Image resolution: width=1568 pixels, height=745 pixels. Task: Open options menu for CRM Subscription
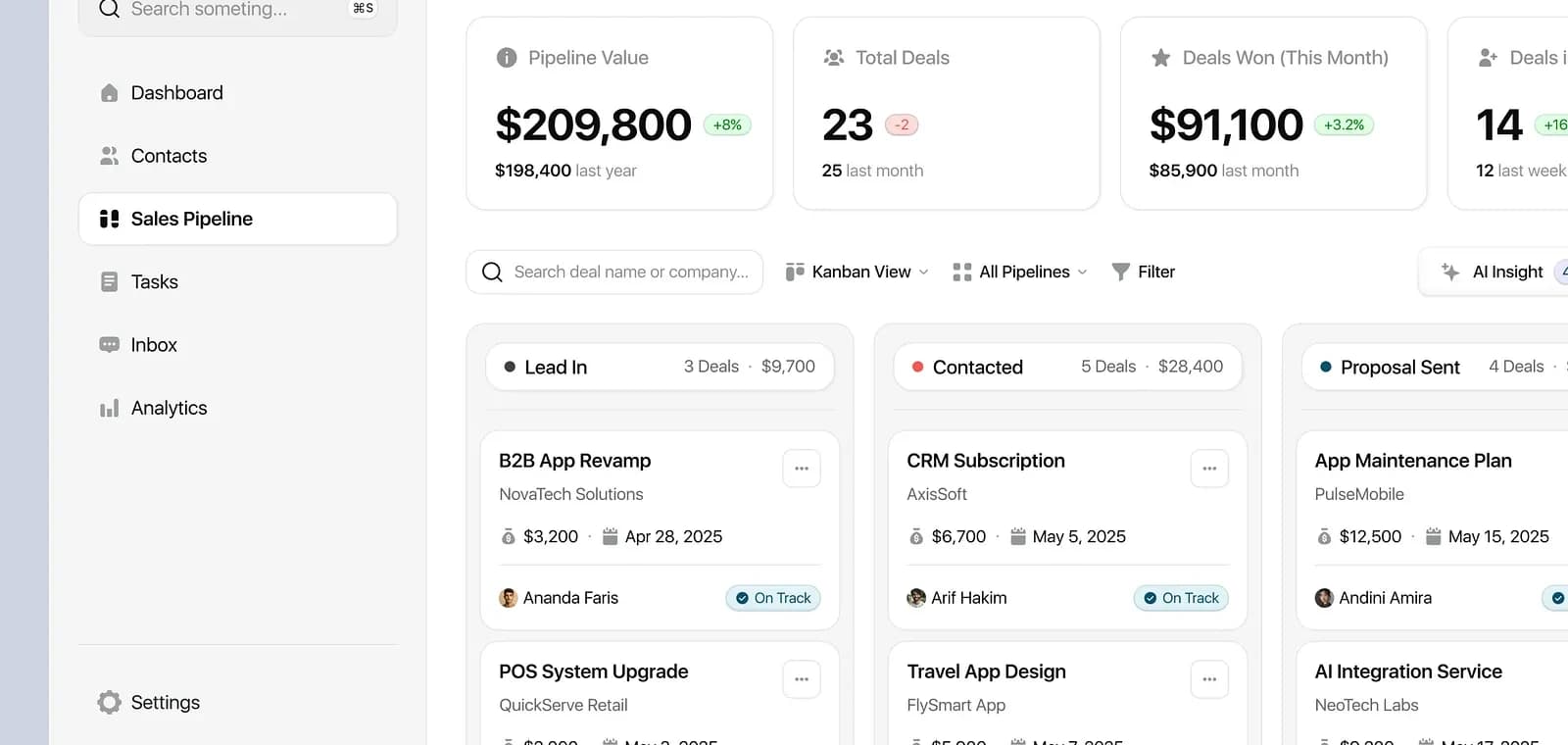pyautogui.click(x=1209, y=469)
